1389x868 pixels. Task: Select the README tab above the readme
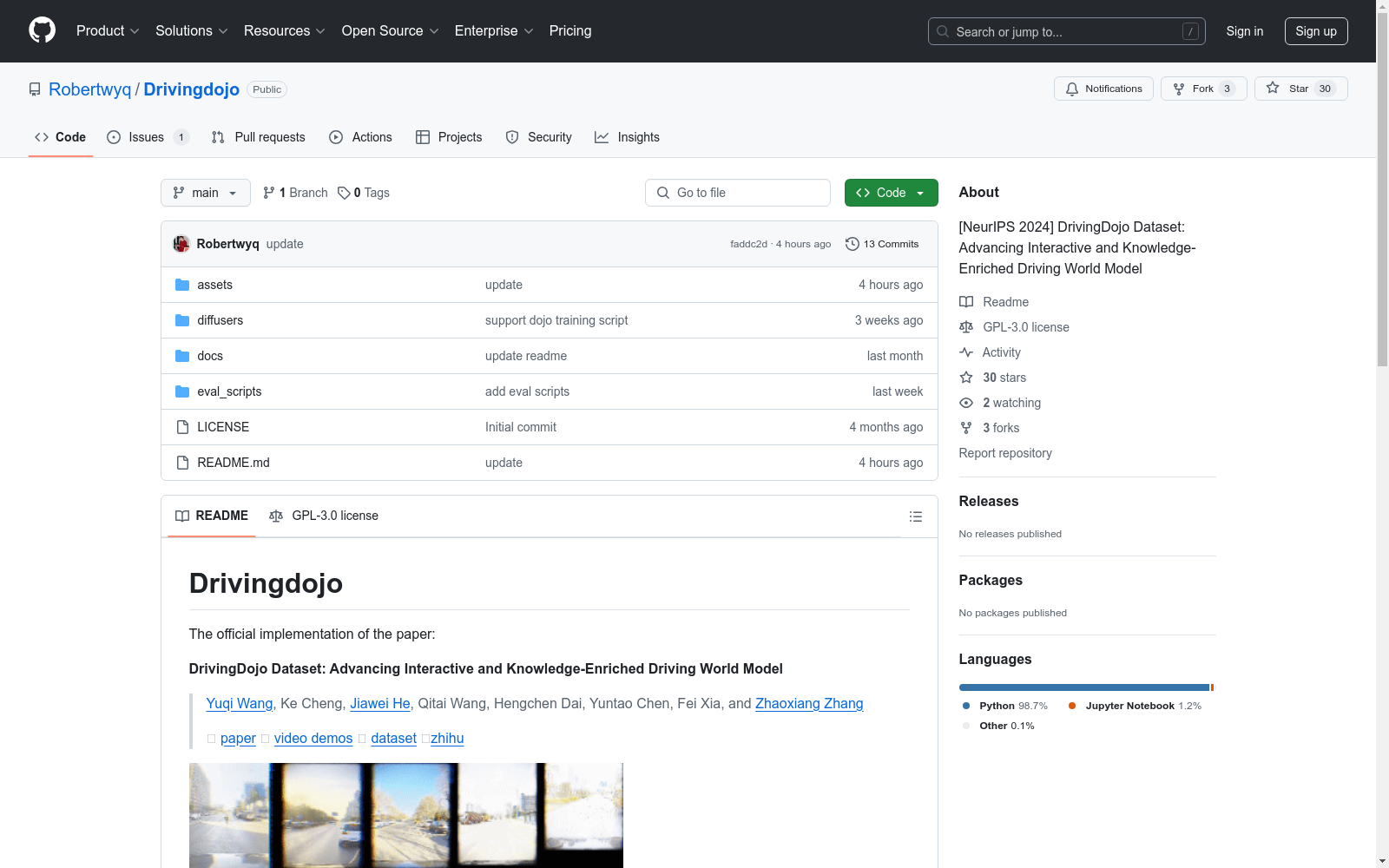212,516
